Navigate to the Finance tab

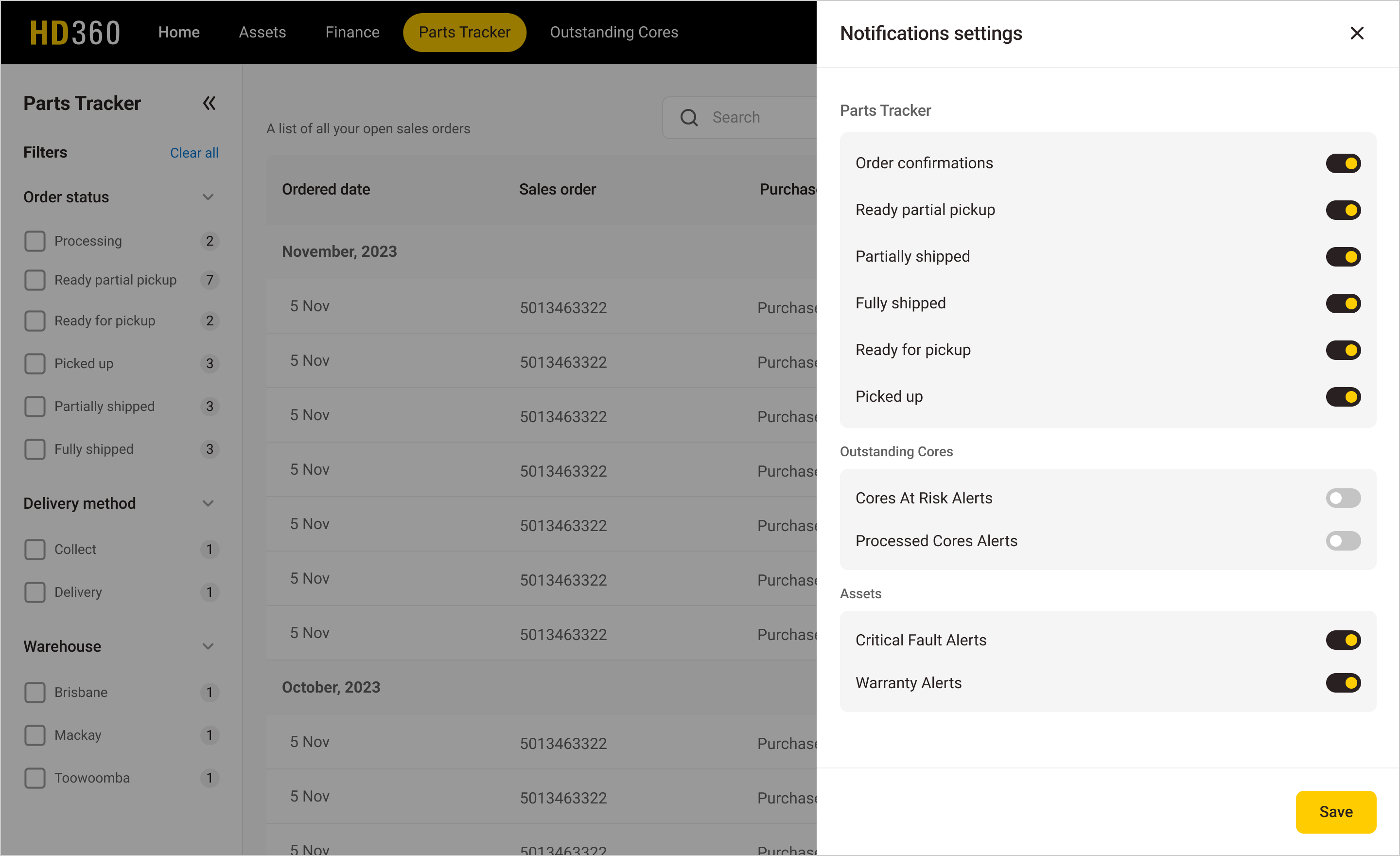352,32
